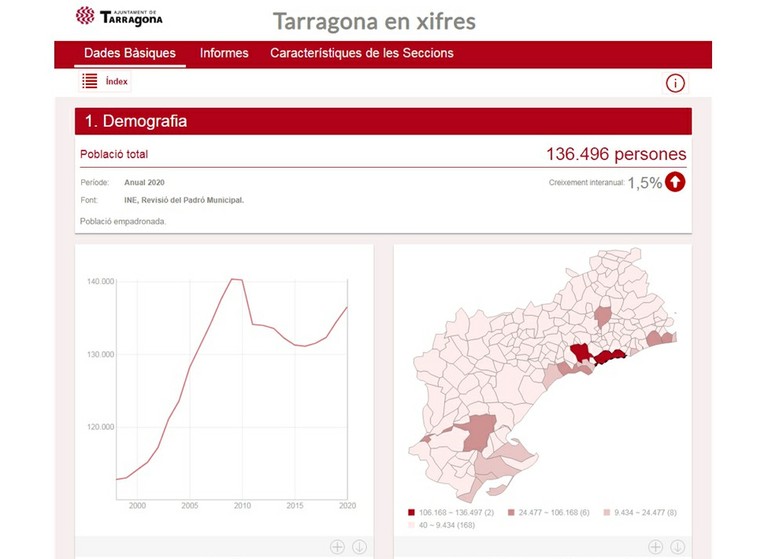Click plus icon under line chart
768x559 pixels.
(337, 547)
